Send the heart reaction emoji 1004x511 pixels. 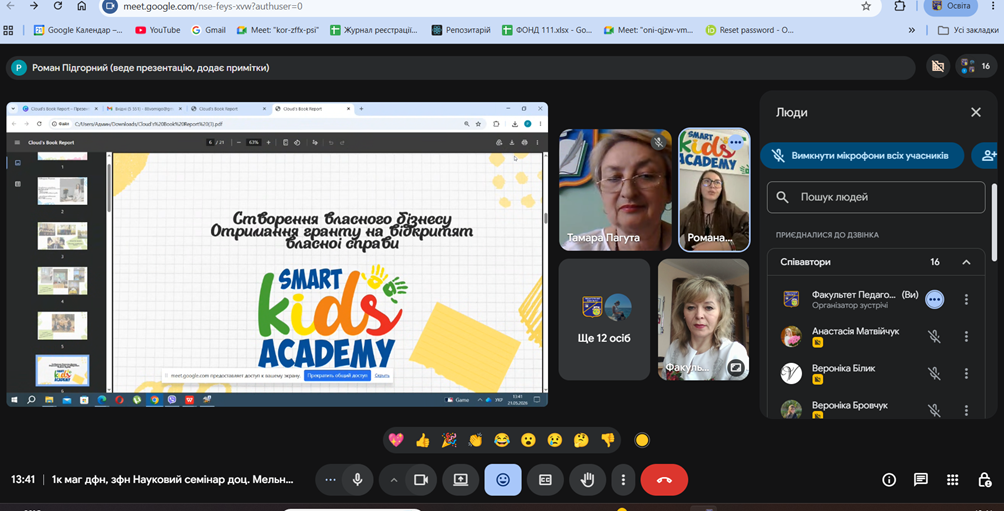pos(396,440)
